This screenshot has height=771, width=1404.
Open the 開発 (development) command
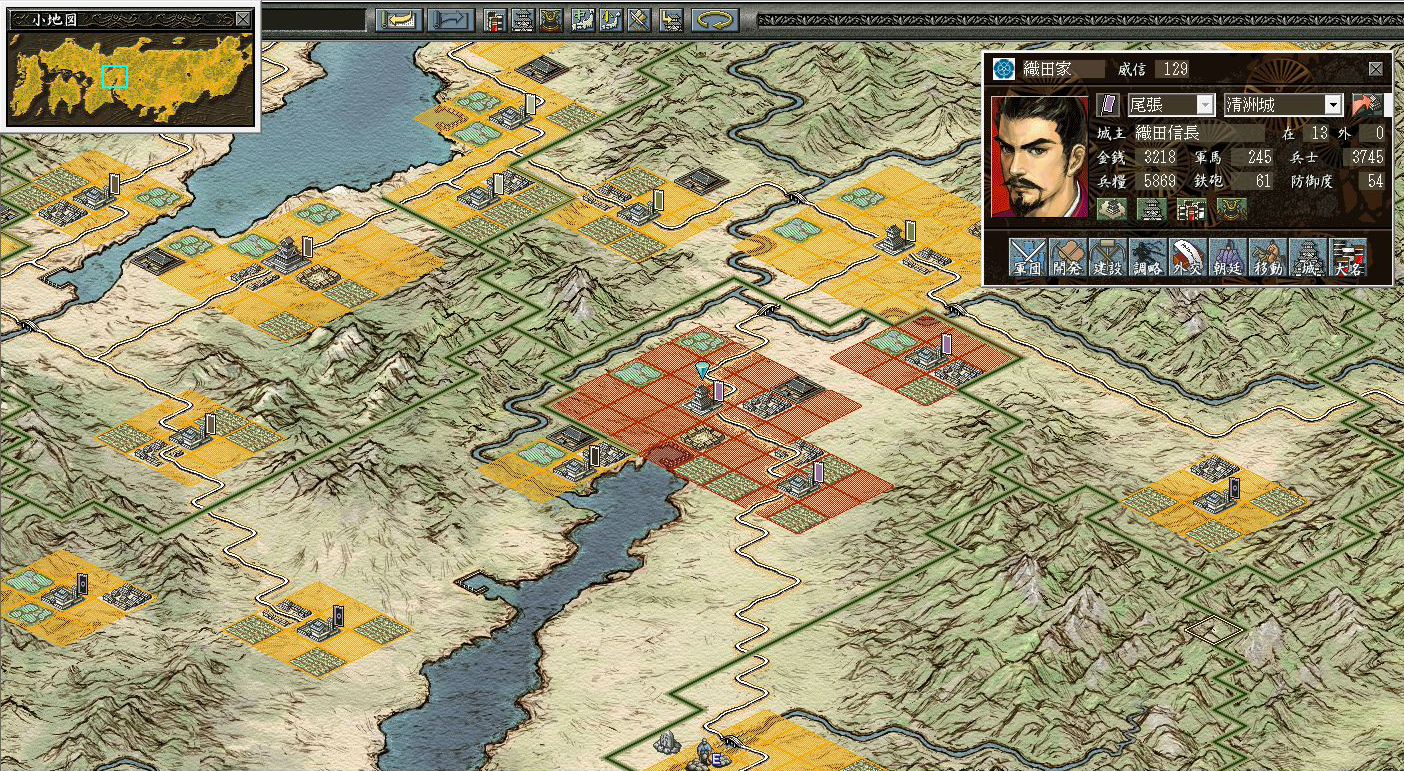(x=1067, y=258)
